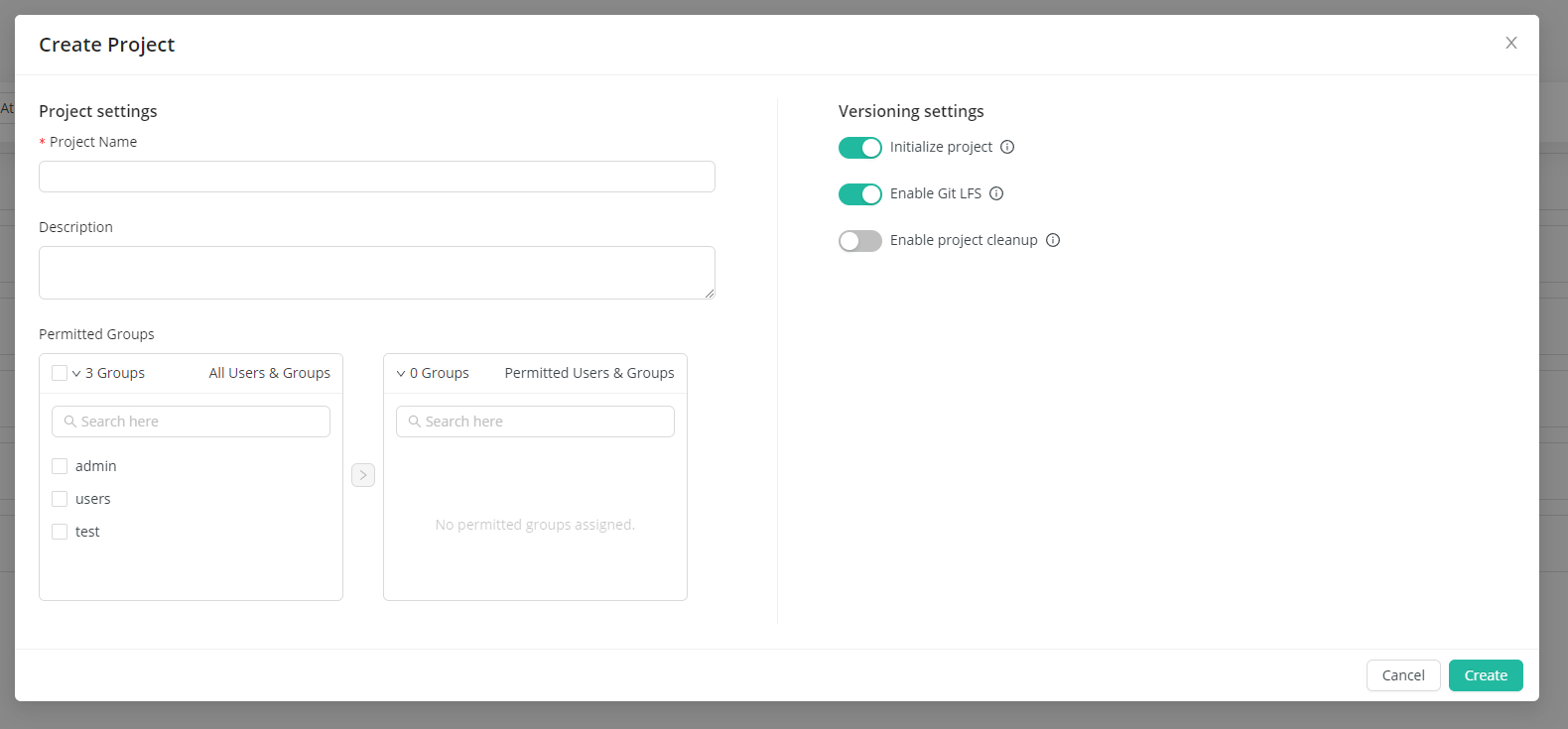Click info icon beside Enable project cleanup

(x=1053, y=240)
